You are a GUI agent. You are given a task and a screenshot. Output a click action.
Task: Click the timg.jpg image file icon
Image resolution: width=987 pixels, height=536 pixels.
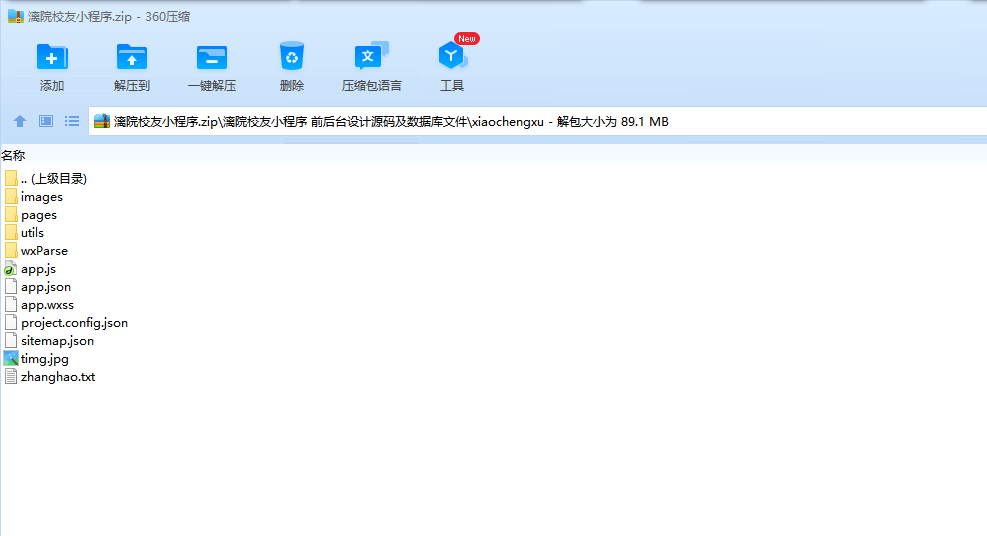pos(11,359)
